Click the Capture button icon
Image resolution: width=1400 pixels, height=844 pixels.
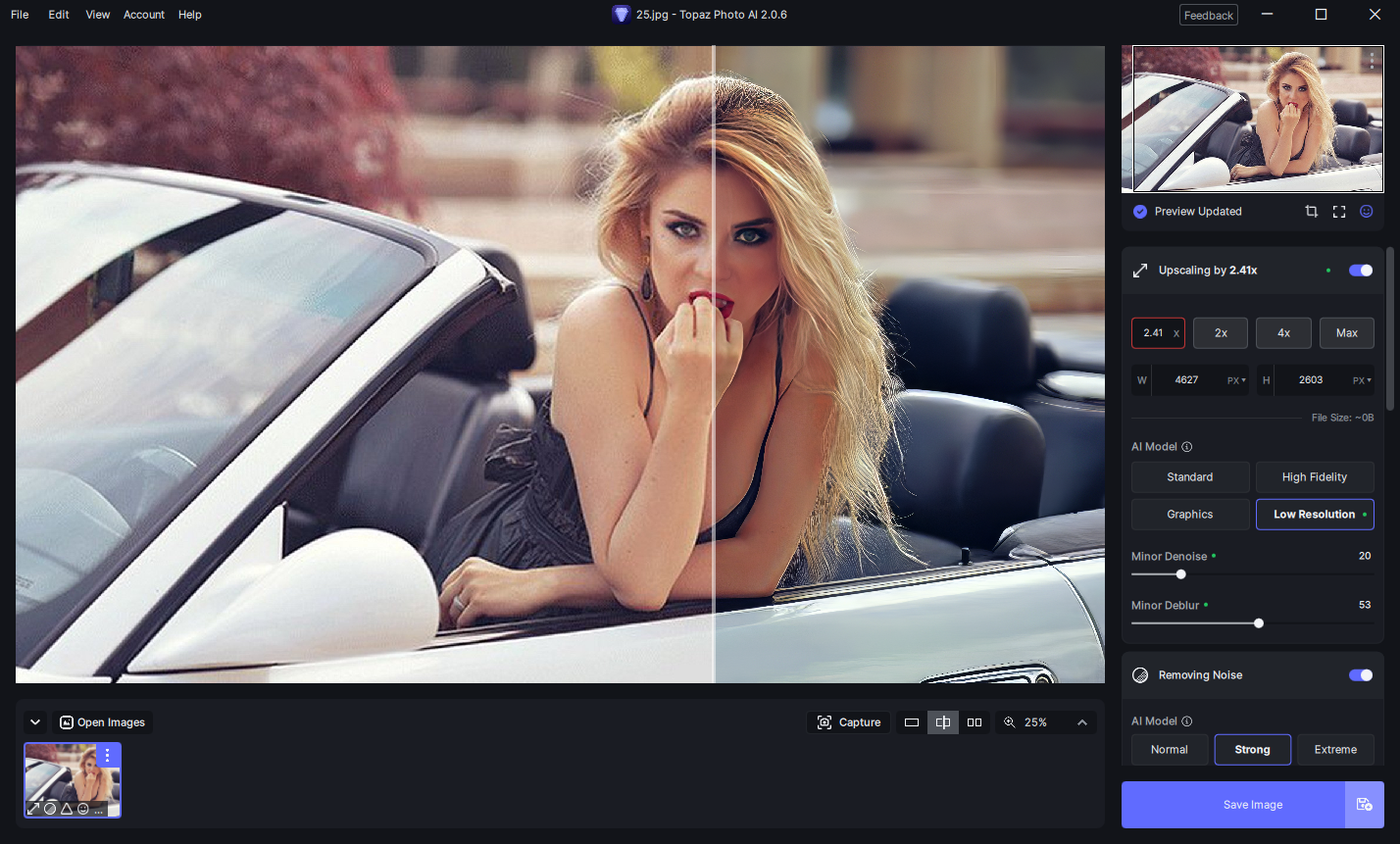825,722
